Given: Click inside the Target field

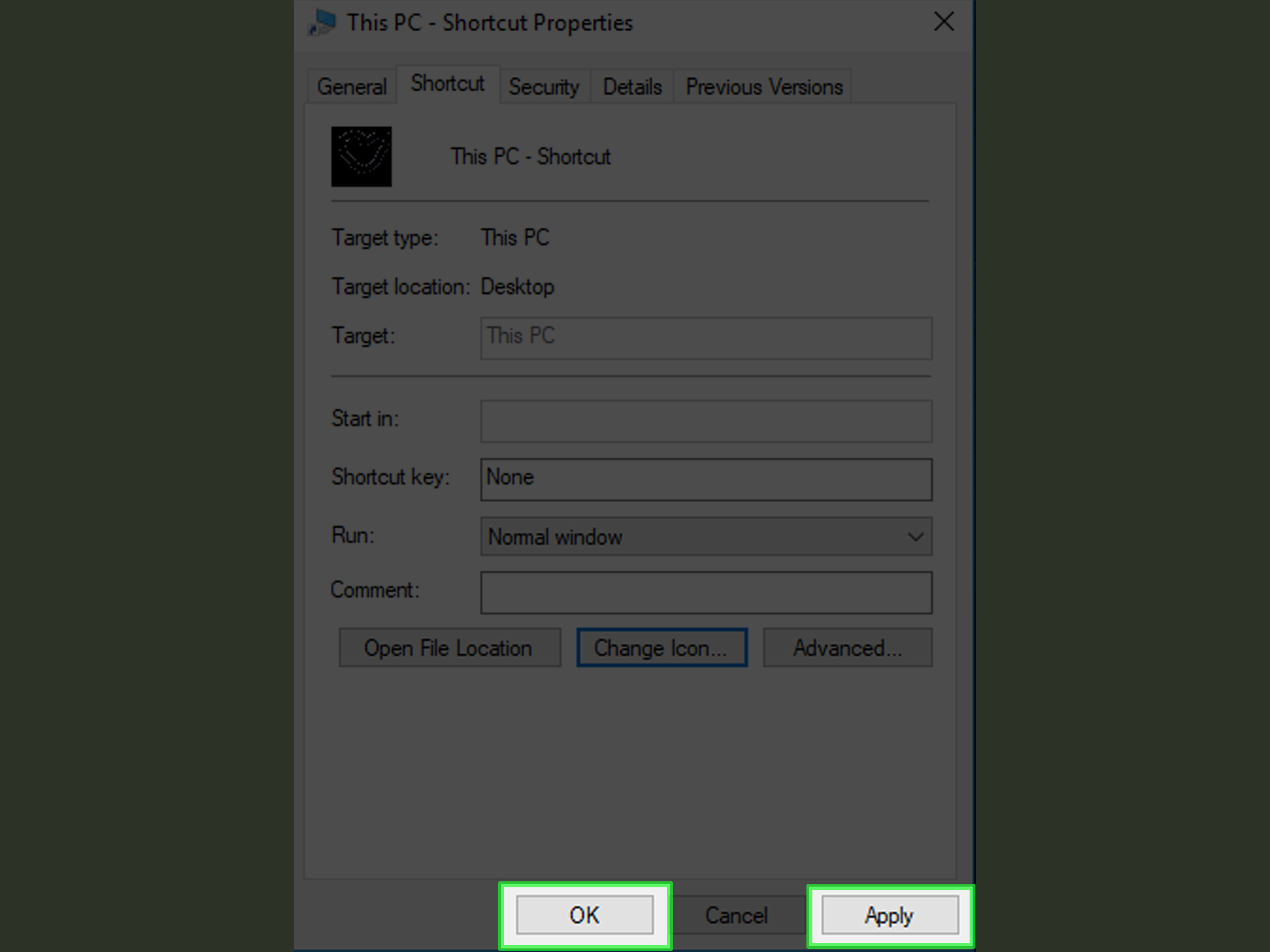Looking at the screenshot, I should (x=706, y=338).
